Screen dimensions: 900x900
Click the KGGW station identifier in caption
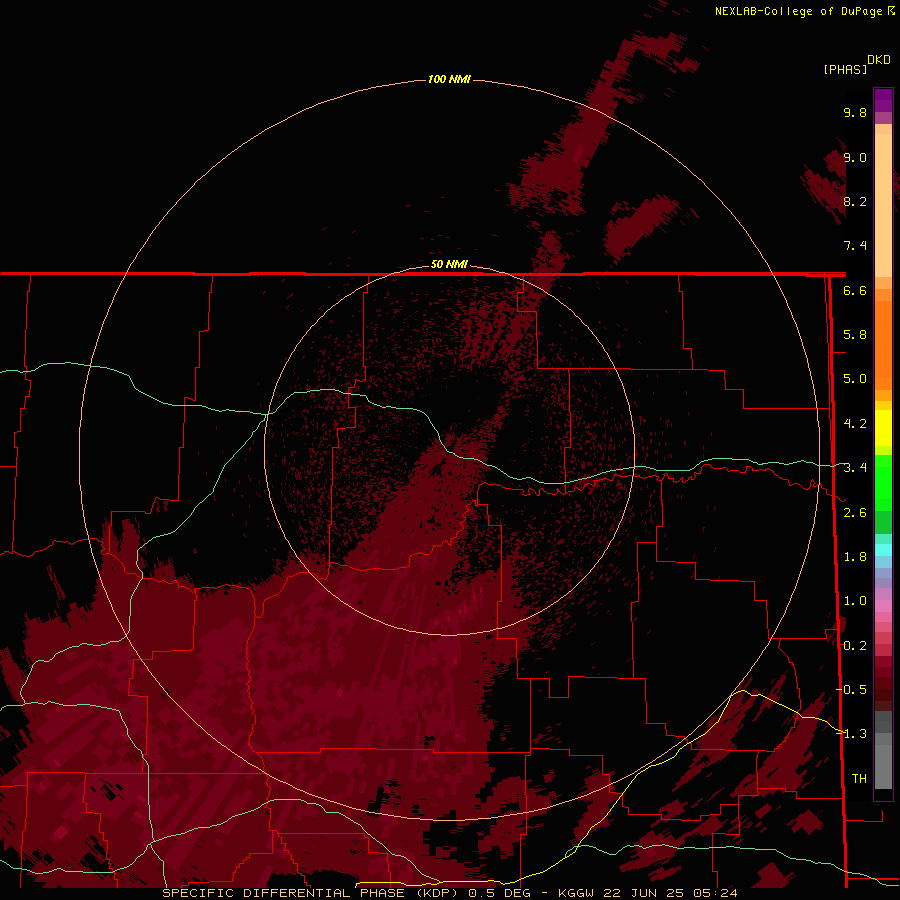578,893
